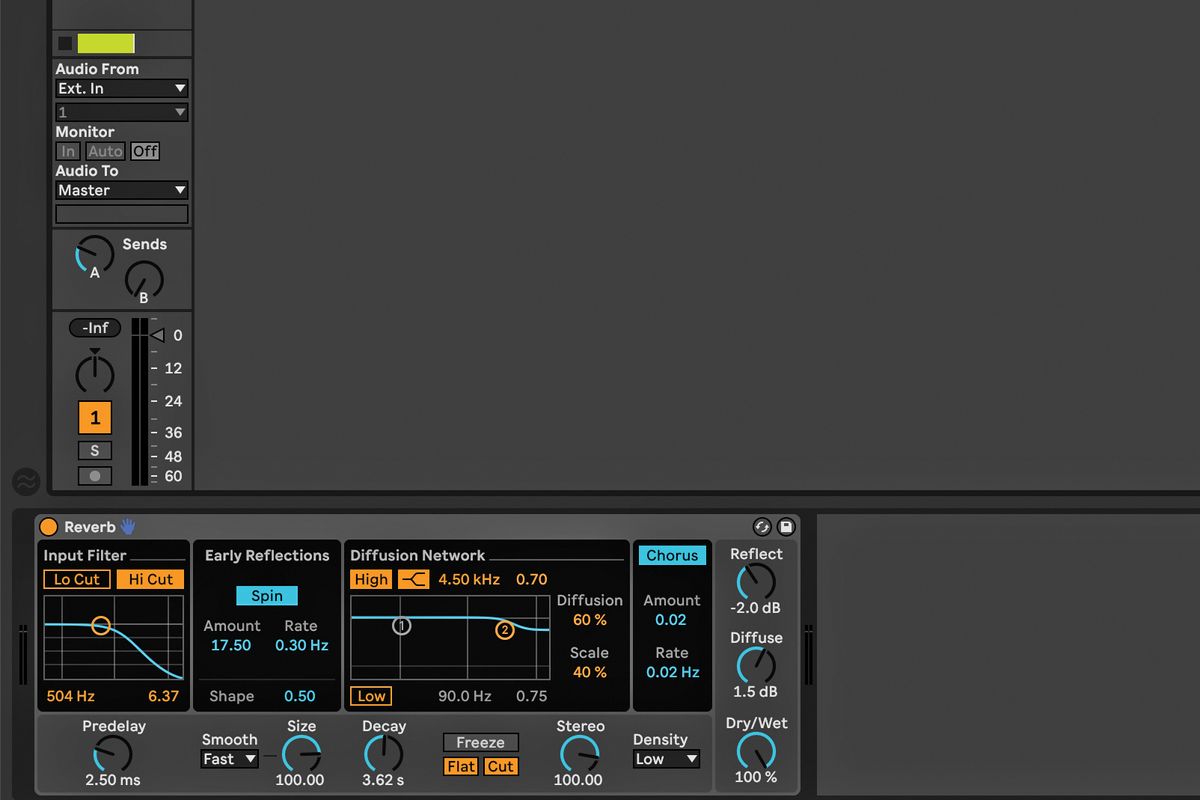1200x800 pixels.
Task: Open the Audio From Ext. In dropdown
Action: (121, 88)
